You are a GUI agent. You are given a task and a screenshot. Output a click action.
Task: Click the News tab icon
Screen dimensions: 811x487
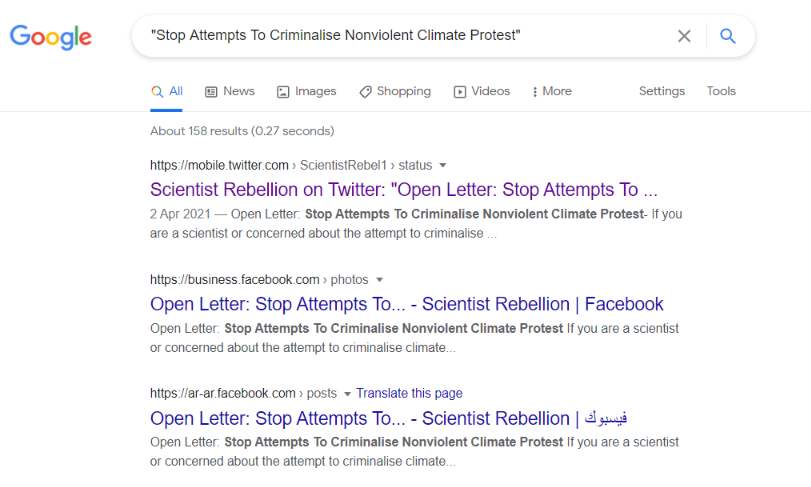coord(211,92)
